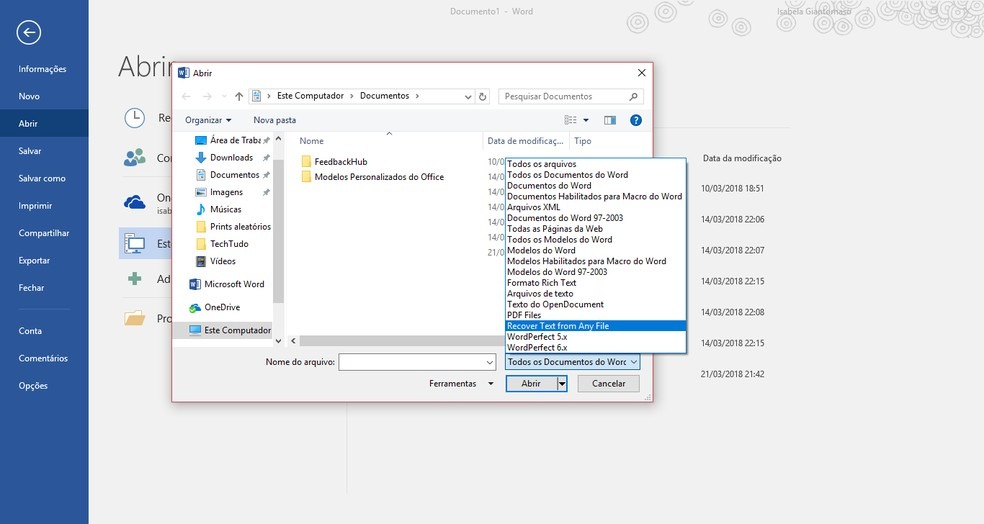Open the view options dropdown arrow
Screen dimensions: 984x524
(586, 120)
